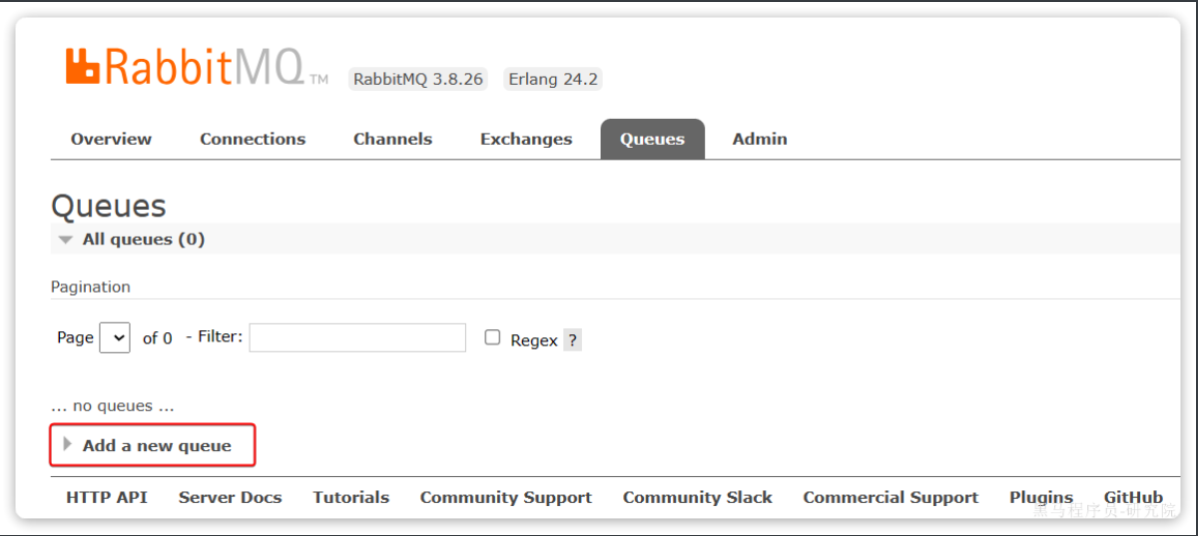The height and width of the screenshot is (536, 1198).
Task: Click the RabbitMQ logo
Action: [197, 67]
